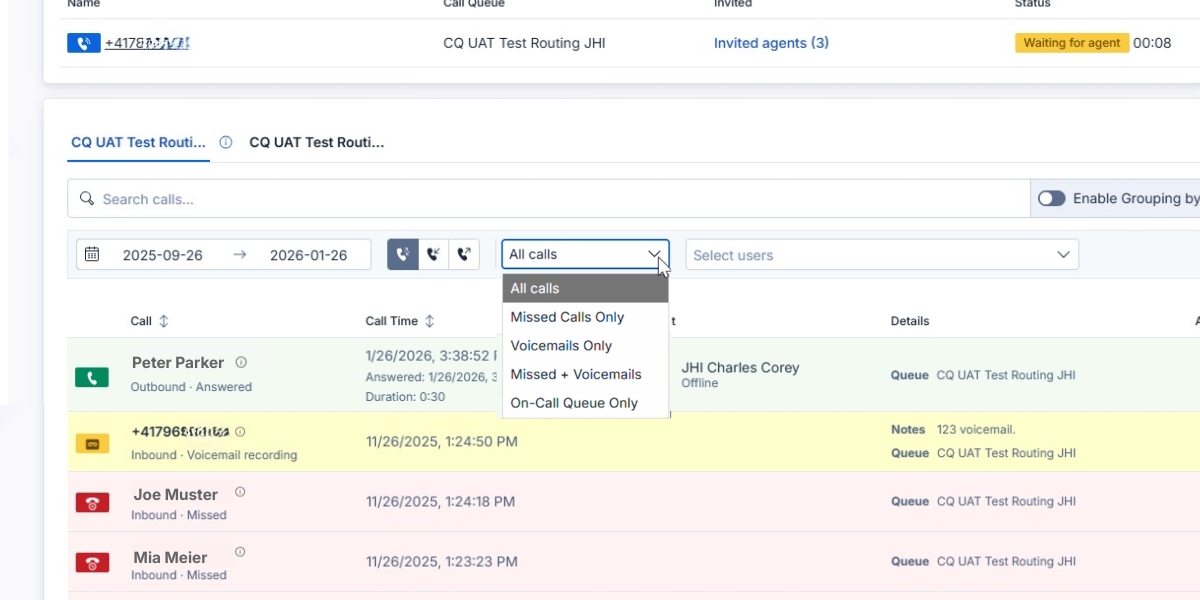Click call time 11/26/2025, 1:24:50 PM
Viewport: 1200px width, 600px height.
pos(442,441)
